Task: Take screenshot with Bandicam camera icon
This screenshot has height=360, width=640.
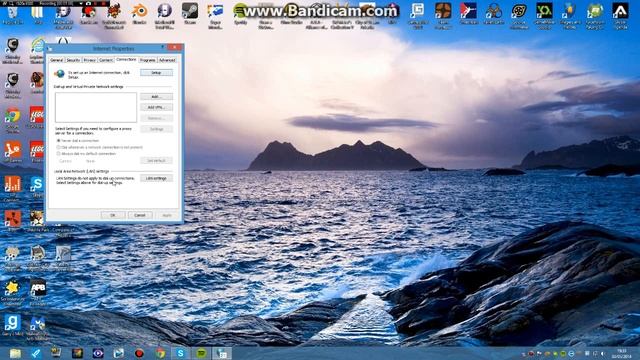Action: 88,3
